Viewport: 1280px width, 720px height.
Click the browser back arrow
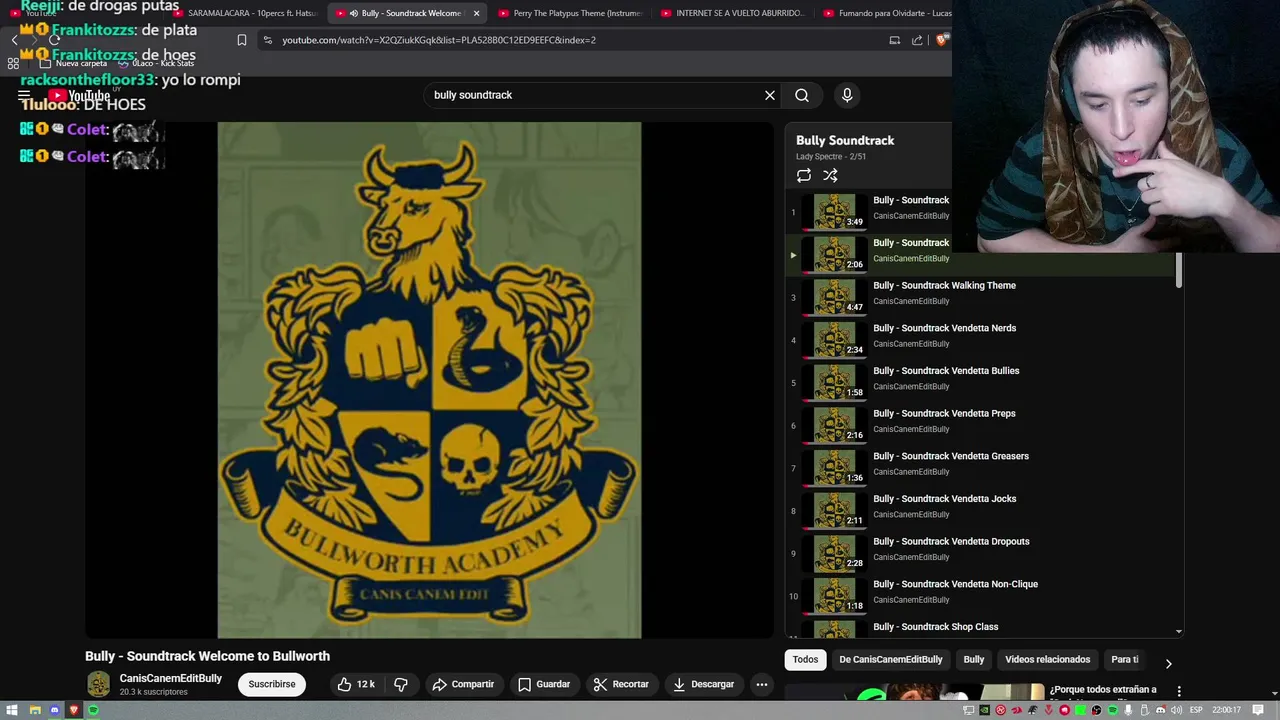(x=14, y=40)
